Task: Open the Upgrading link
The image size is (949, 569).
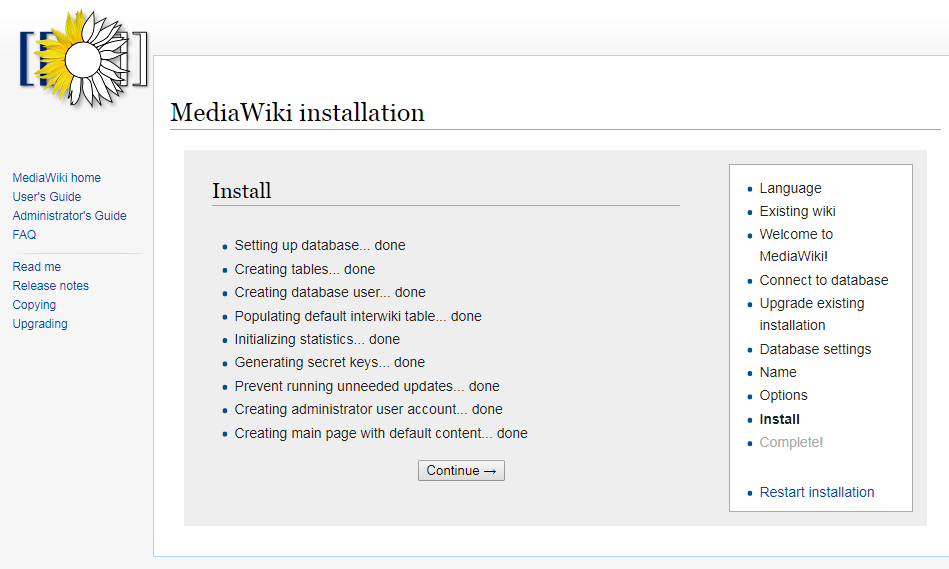Action: tap(40, 324)
